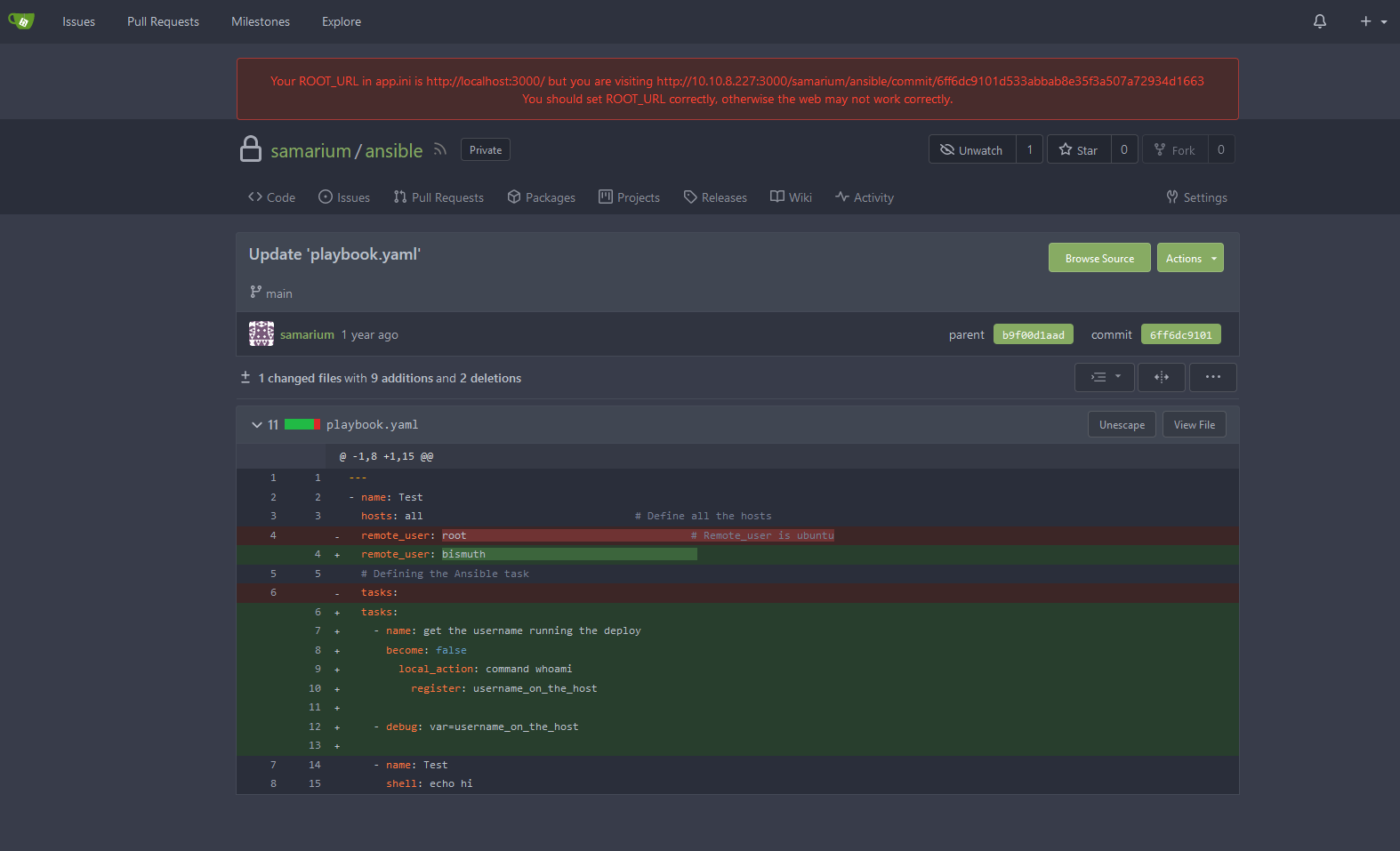Open Pull Requests in top navigation
Image resolution: width=1400 pixels, height=851 pixels.
pyautogui.click(x=163, y=21)
